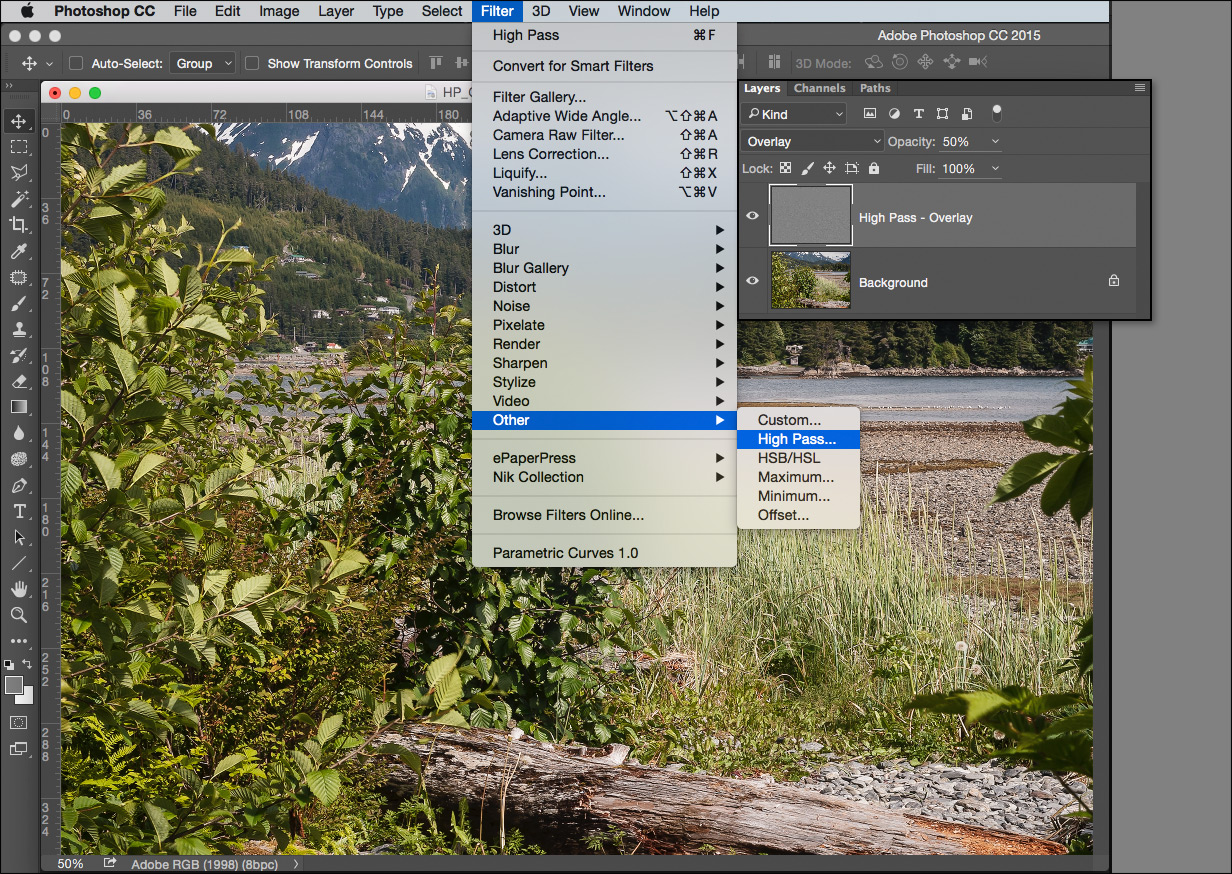Open the Move tool preset picker arrow
Screen dimensions: 1232x874
pyautogui.click(x=50, y=63)
